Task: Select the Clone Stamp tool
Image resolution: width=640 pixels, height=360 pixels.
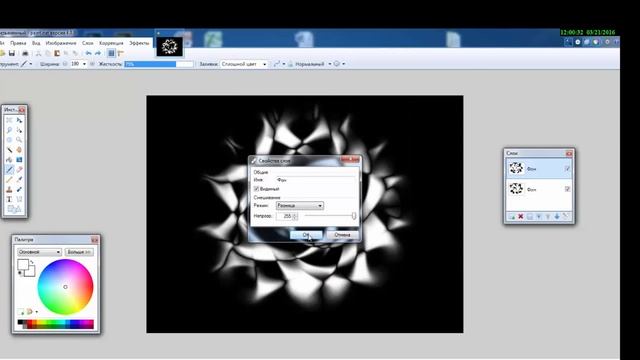Action: coord(9,189)
